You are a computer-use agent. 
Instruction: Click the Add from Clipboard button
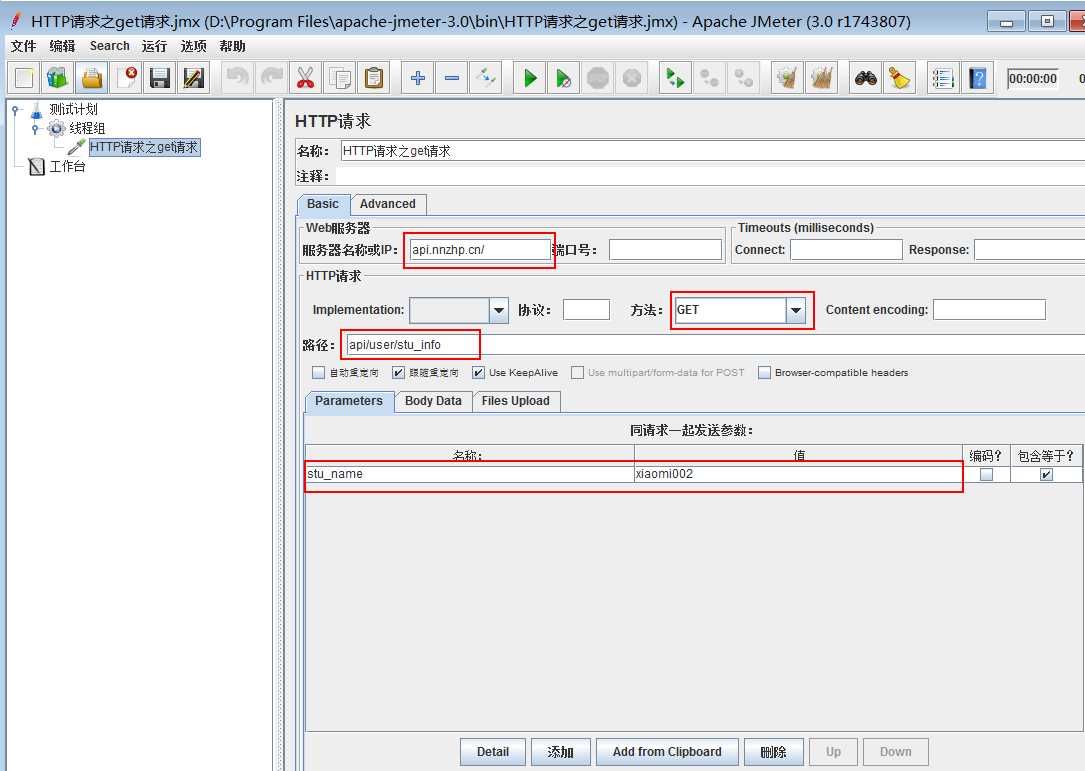pyautogui.click(x=667, y=752)
